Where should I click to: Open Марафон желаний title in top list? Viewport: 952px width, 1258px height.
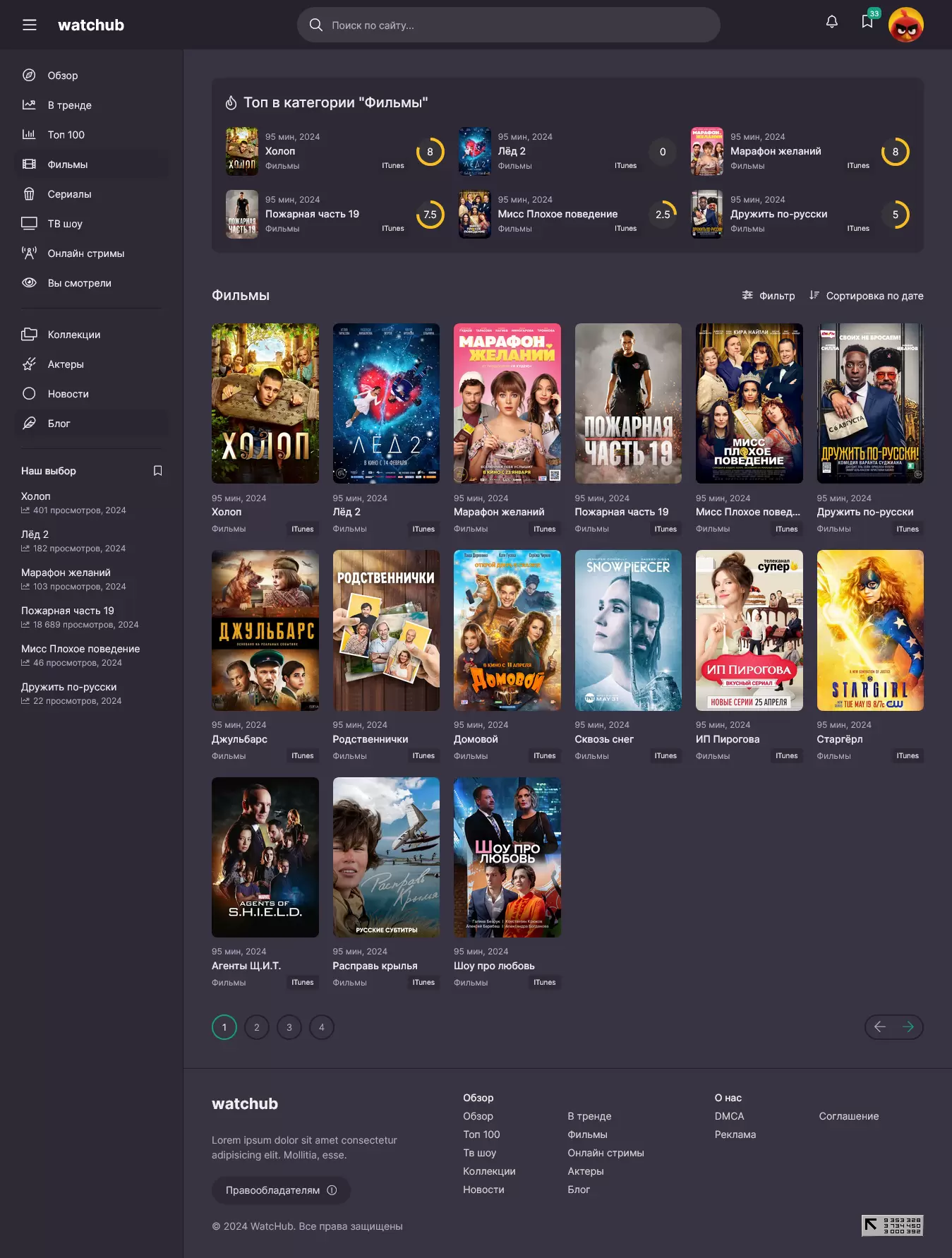776,151
